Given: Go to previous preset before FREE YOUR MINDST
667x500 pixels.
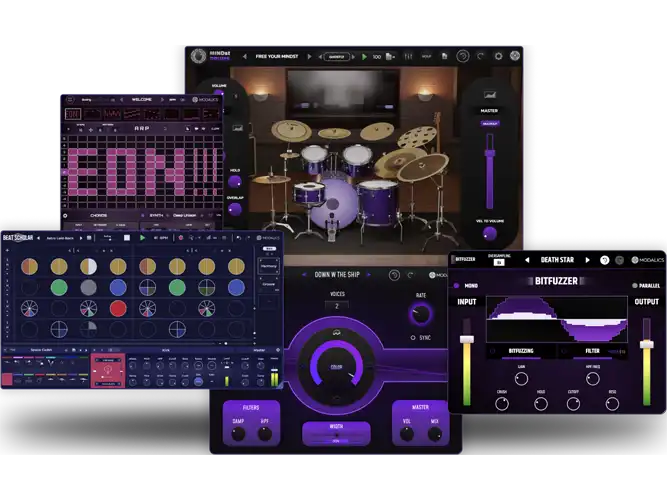Looking at the screenshot, I should click(x=245, y=56).
